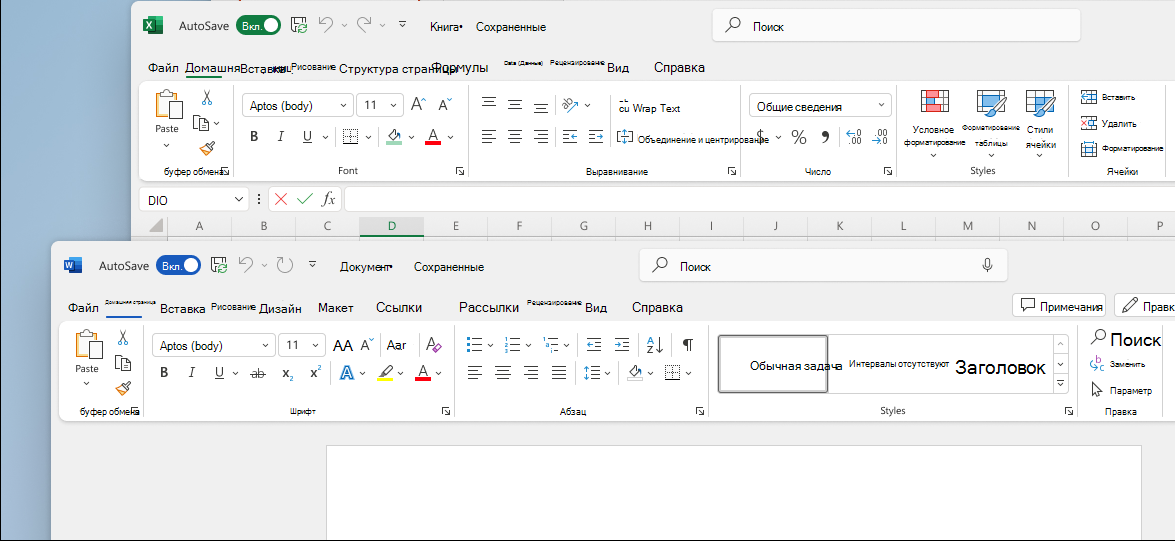Open Excel Name Box dropdown

[x=239, y=199]
